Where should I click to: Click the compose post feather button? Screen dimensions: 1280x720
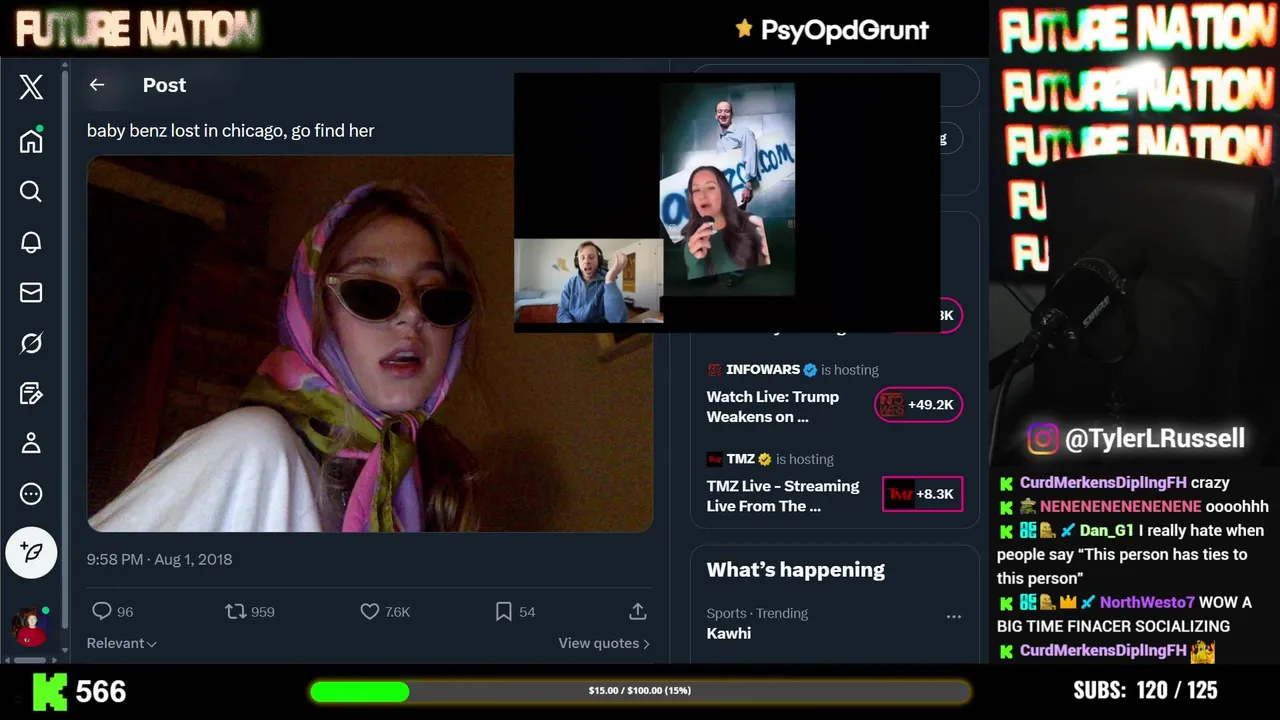tap(31, 552)
